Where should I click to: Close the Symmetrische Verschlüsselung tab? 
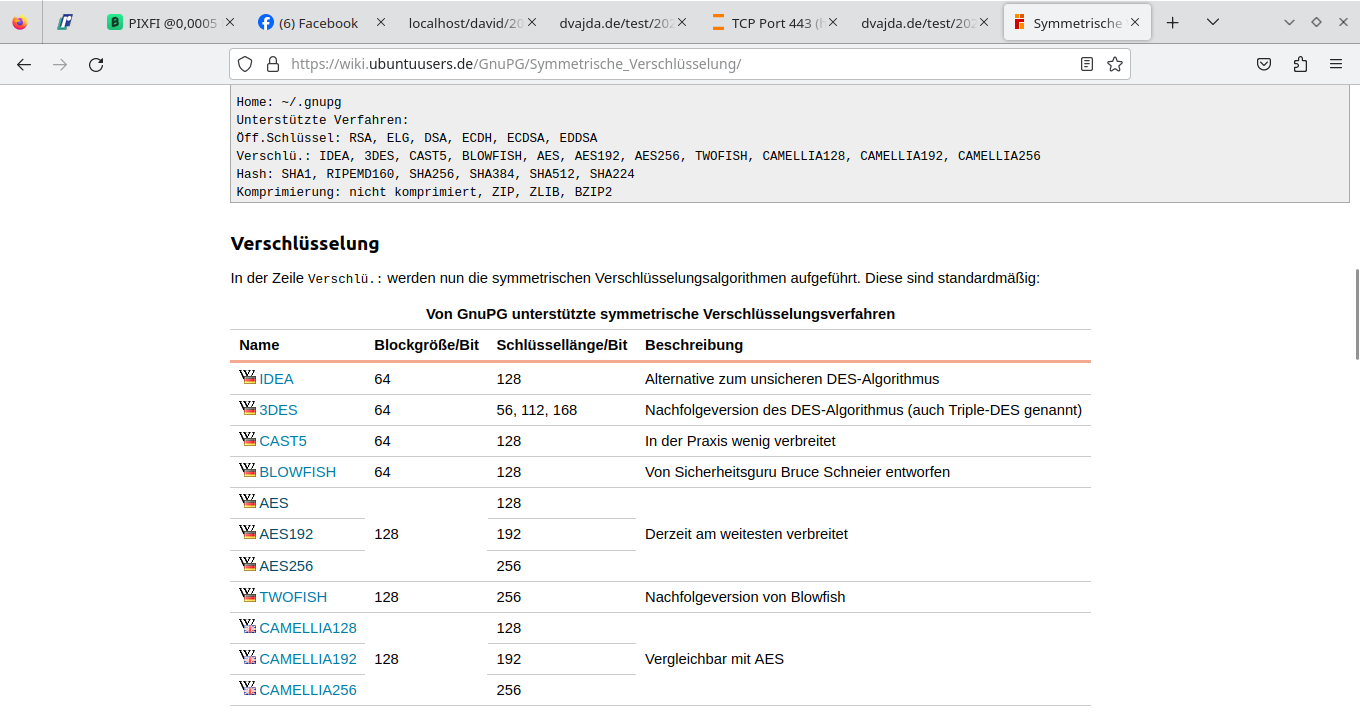tap(1135, 22)
